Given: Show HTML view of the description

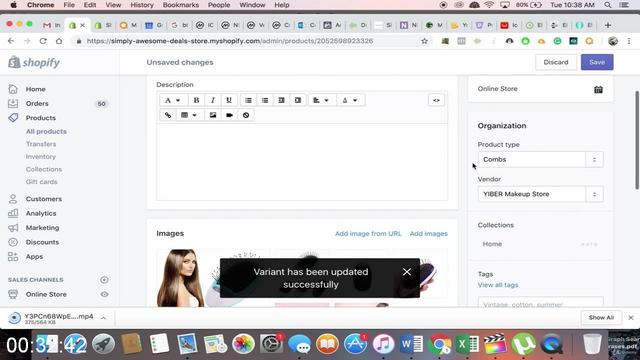Looking at the screenshot, I should tap(436, 100).
